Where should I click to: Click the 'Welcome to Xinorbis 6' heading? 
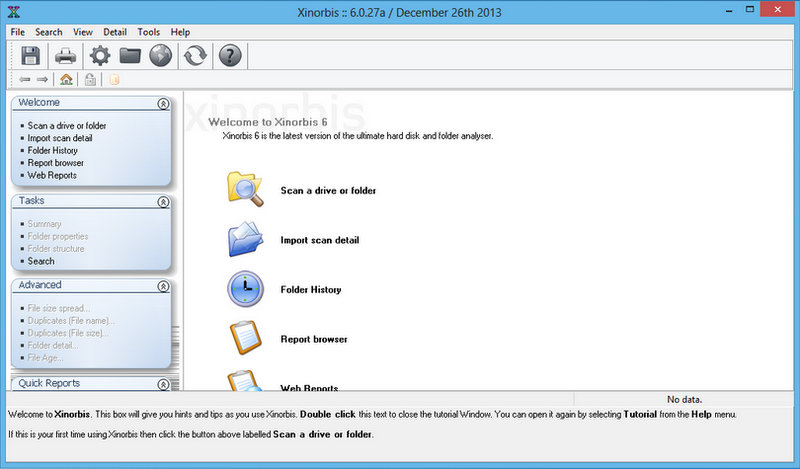pyautogui.click(x=268, y=122)
